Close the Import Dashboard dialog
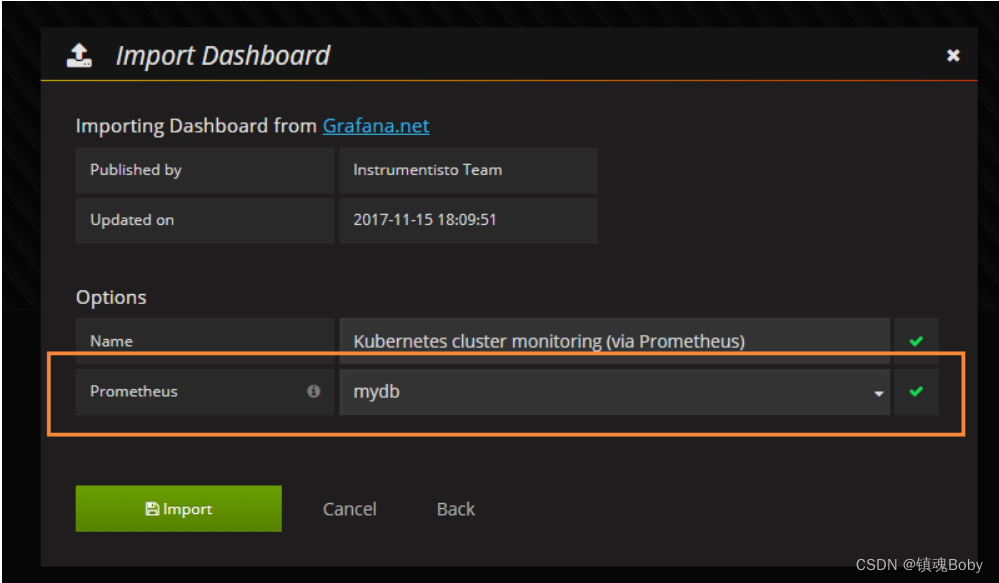999x583 pixels. pos(953,55)
